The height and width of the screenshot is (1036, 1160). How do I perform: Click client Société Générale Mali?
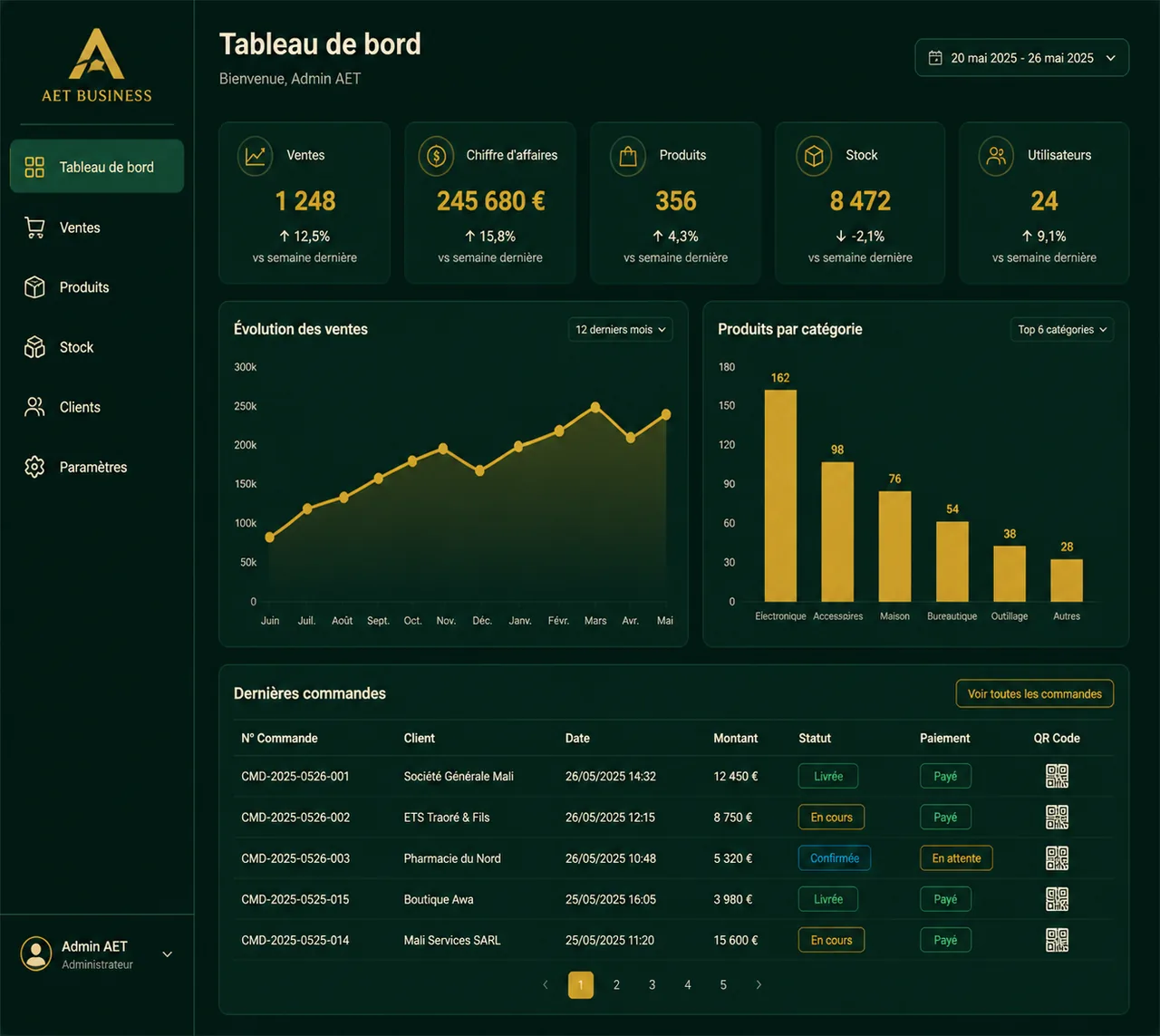[x=459, y=777]
